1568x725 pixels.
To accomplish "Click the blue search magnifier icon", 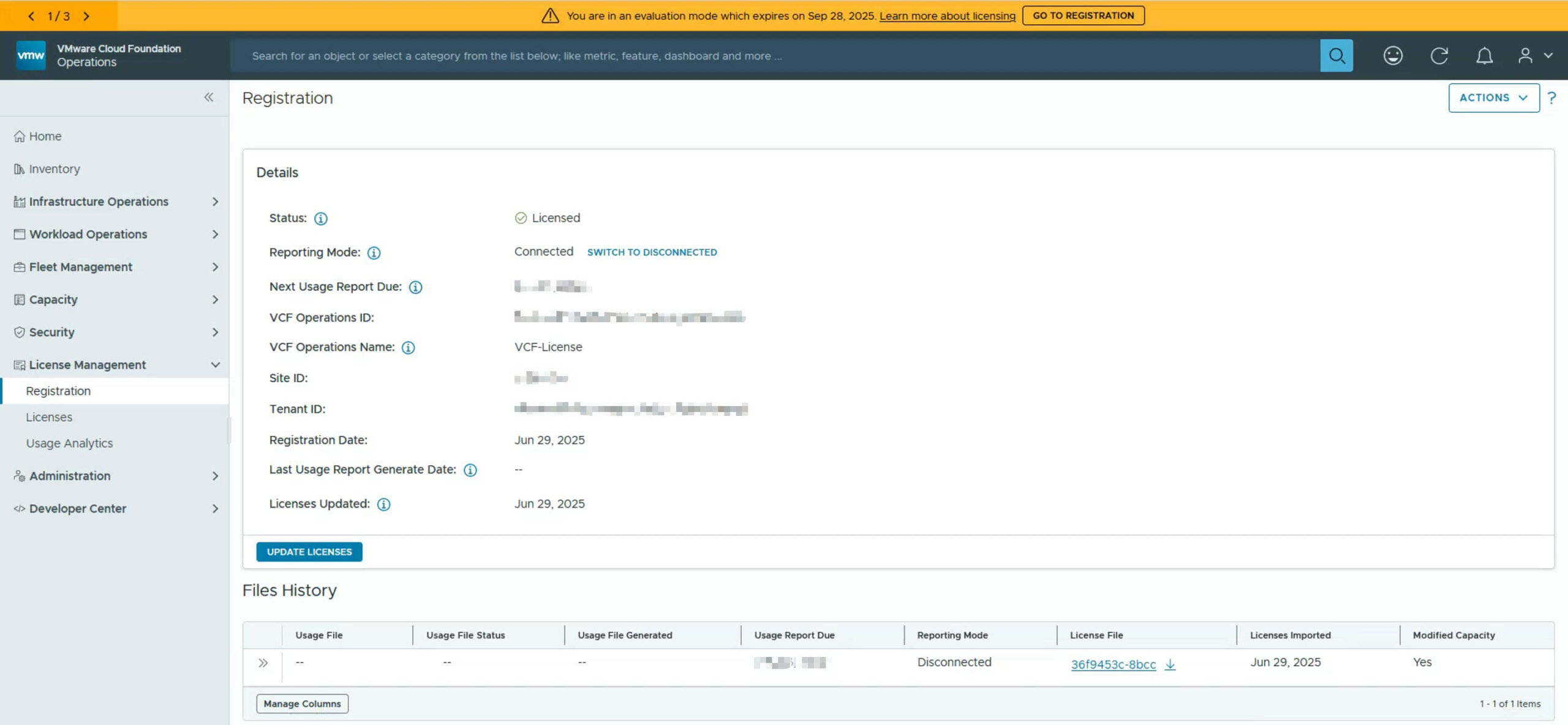I will click(x=1336, y=56).
